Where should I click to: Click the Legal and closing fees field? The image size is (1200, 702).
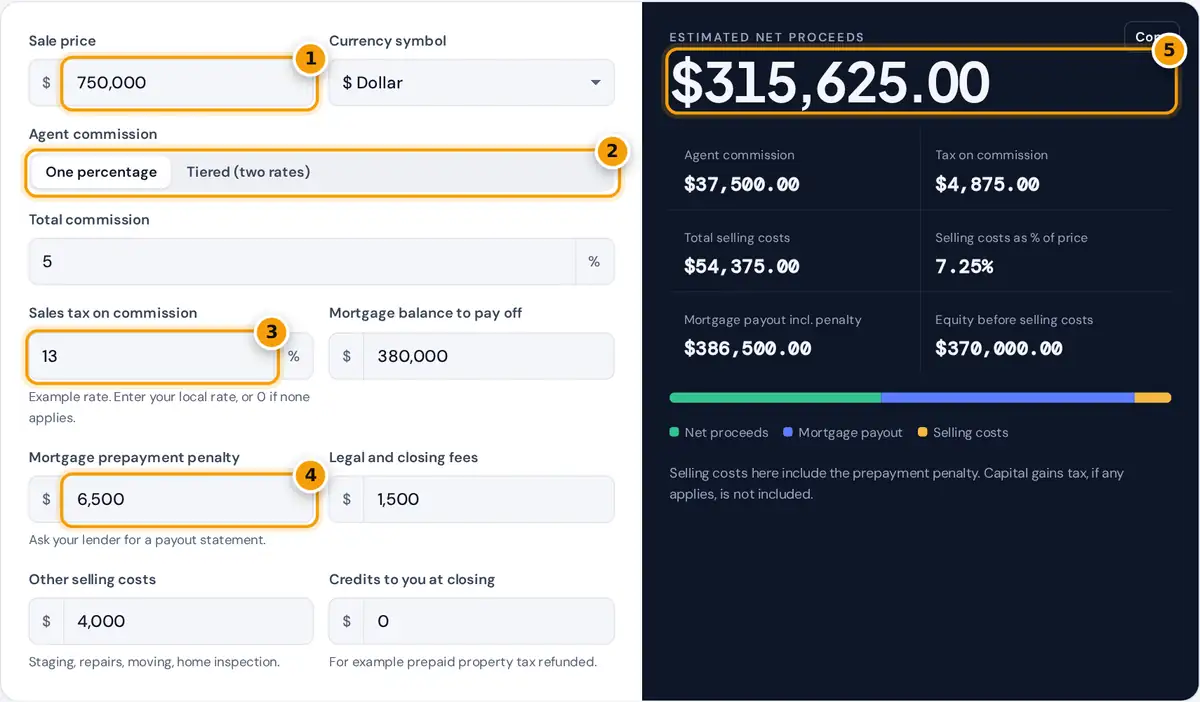tap(489, 500)
